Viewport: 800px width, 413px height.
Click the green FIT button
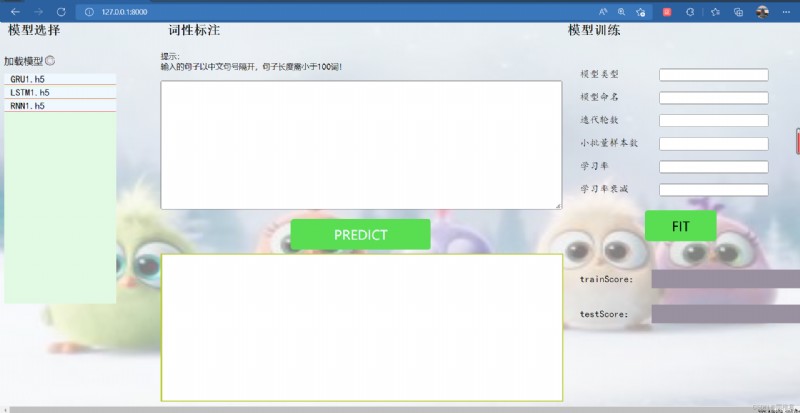681,226
